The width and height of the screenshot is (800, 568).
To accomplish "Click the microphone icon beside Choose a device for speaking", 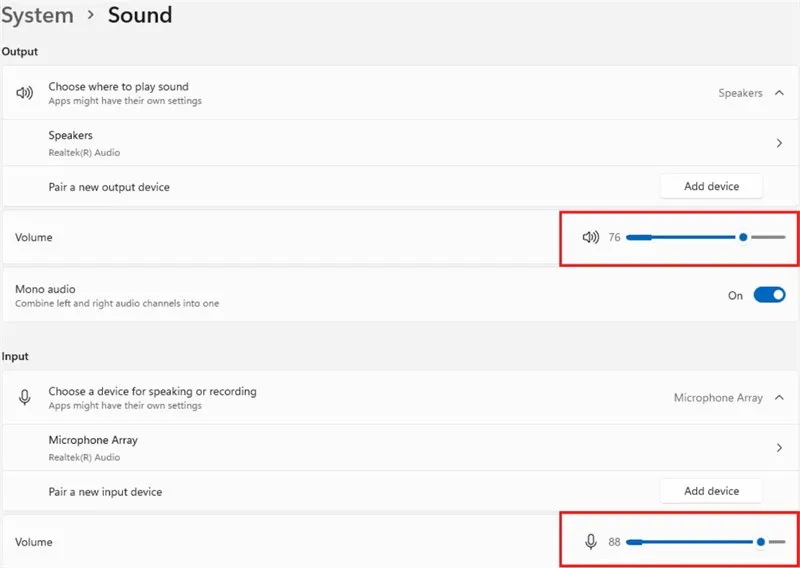I will [25, 397].
